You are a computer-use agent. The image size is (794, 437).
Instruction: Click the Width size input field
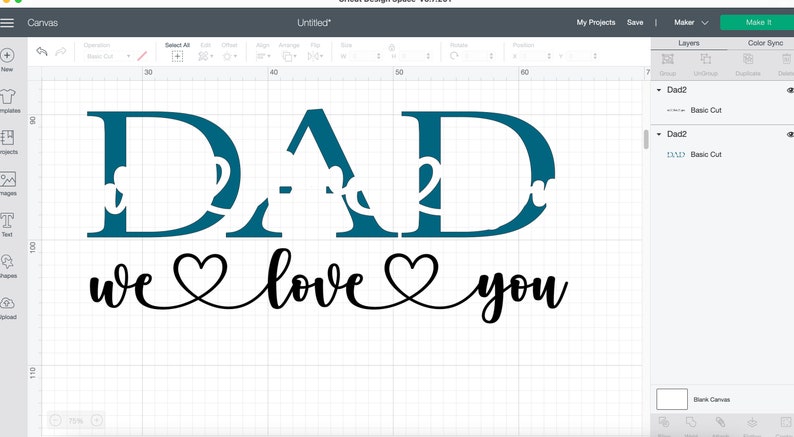tap(364, 56)
